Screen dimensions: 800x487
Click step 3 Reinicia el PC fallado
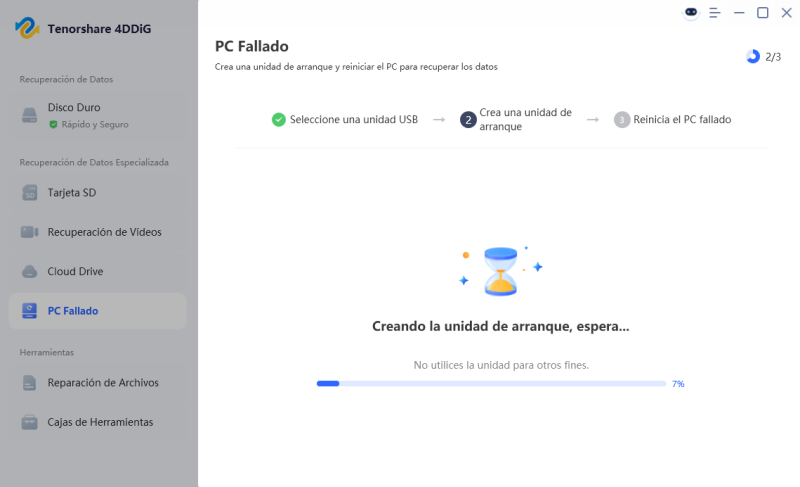pos(682,120)
